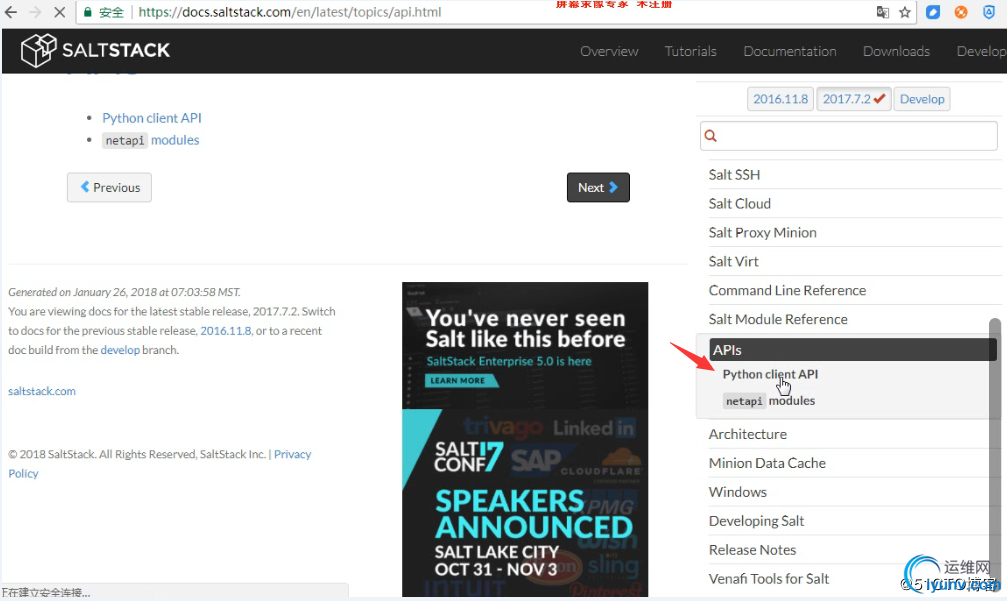
Task: Collapse the APIs sidebar section
Action: point(852,350)
